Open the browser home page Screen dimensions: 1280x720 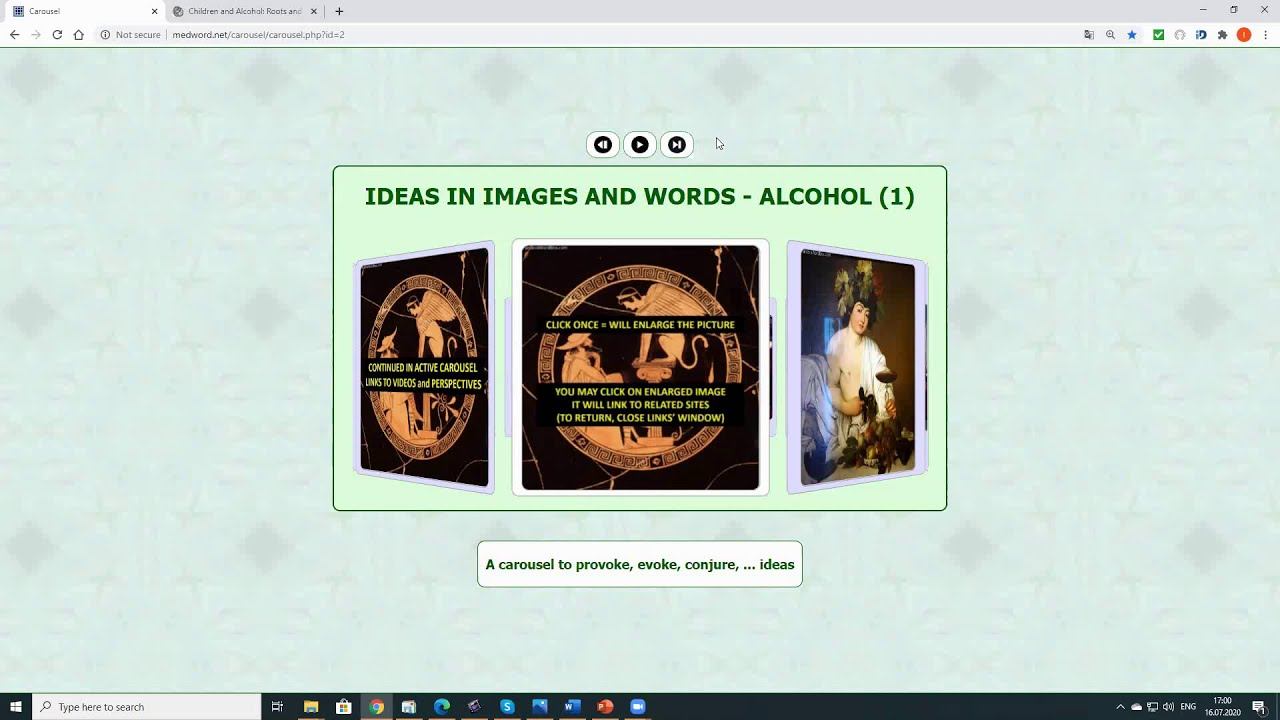click(x=78, y=34)
